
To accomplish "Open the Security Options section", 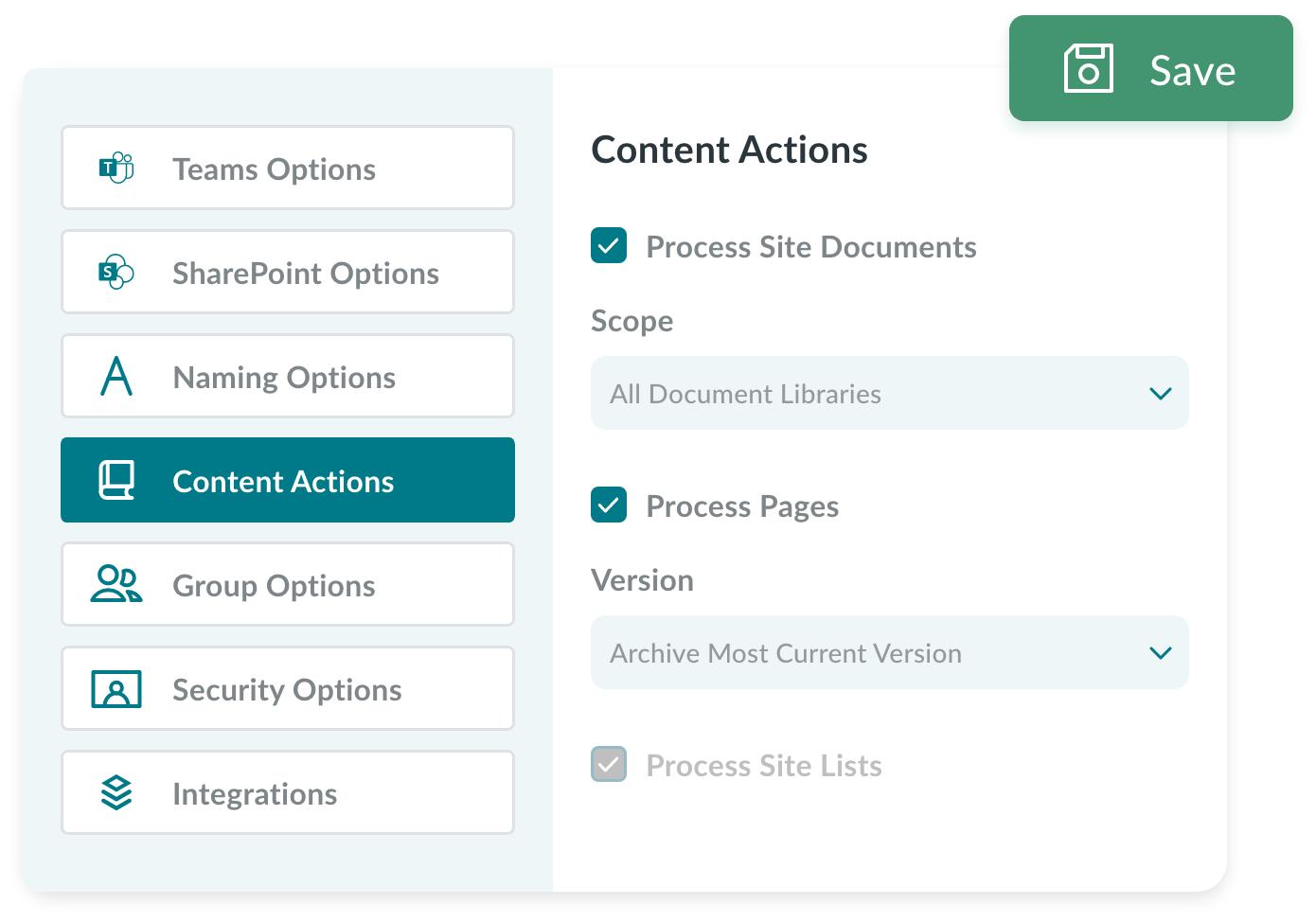I will point(287,688).
